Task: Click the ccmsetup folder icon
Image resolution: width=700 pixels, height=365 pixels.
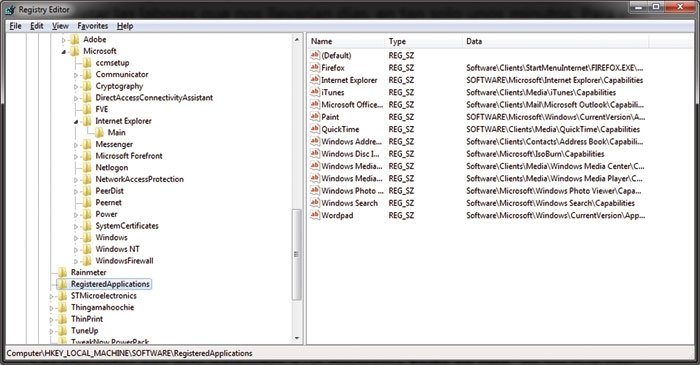Action: [87, 63]
